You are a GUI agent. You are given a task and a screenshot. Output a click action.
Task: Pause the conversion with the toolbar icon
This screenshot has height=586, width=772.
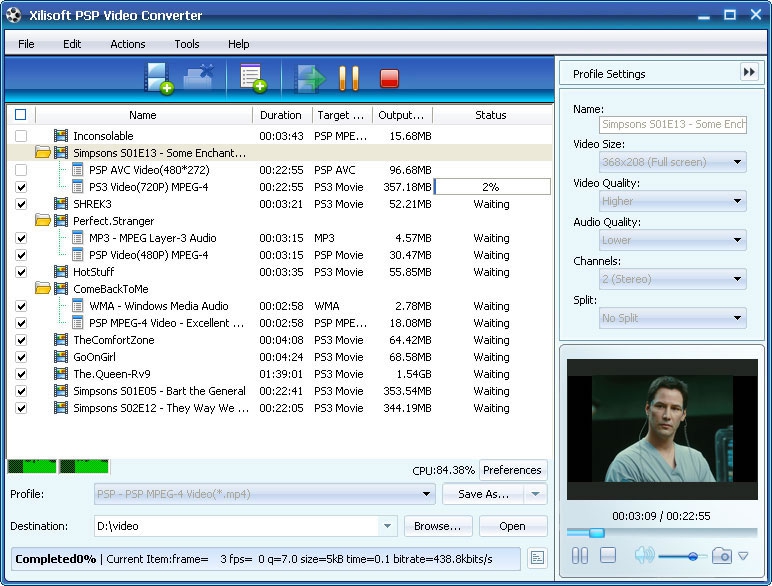click(349, 78)
